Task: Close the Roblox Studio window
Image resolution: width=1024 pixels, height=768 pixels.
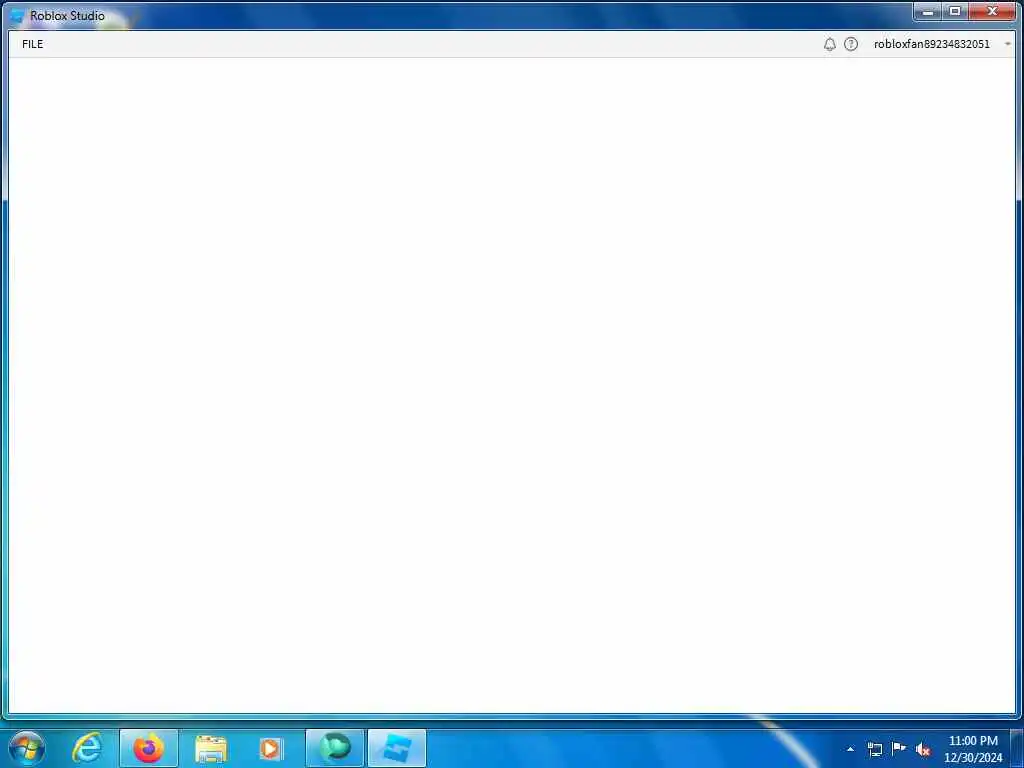Action: pos(992,11)
